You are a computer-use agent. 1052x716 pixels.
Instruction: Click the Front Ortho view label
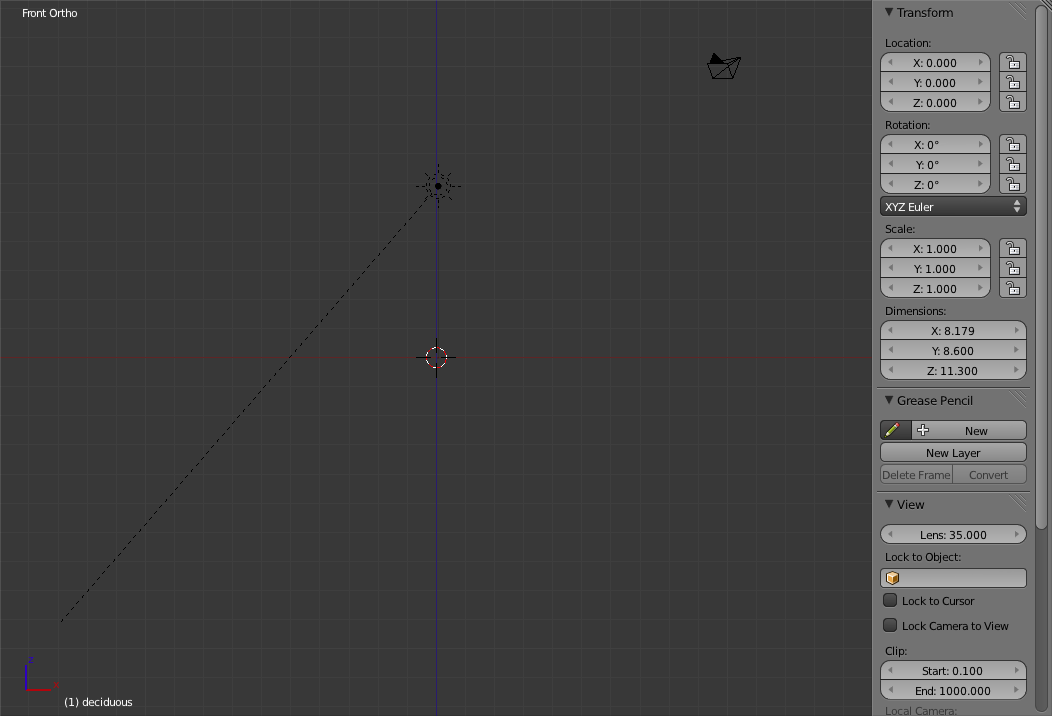click(50, 13)
